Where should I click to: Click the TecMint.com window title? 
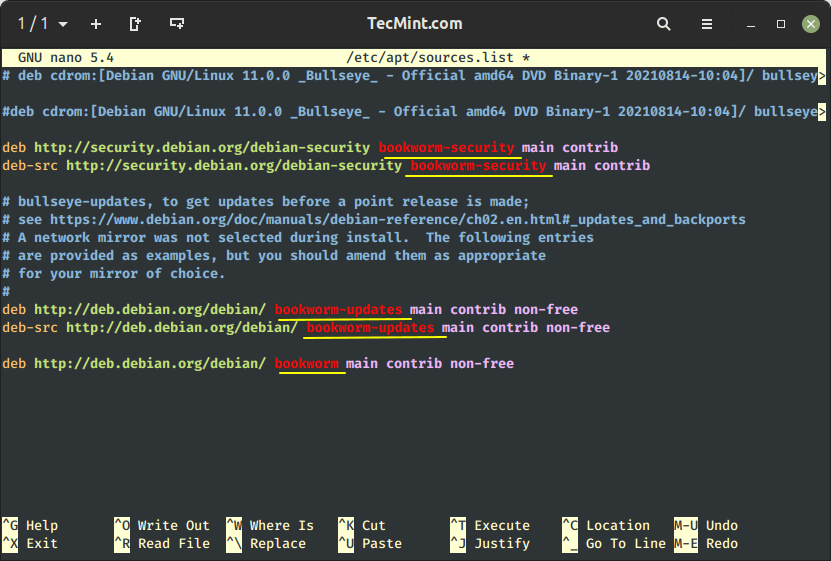pyautogui.click(x=414, y=24)
